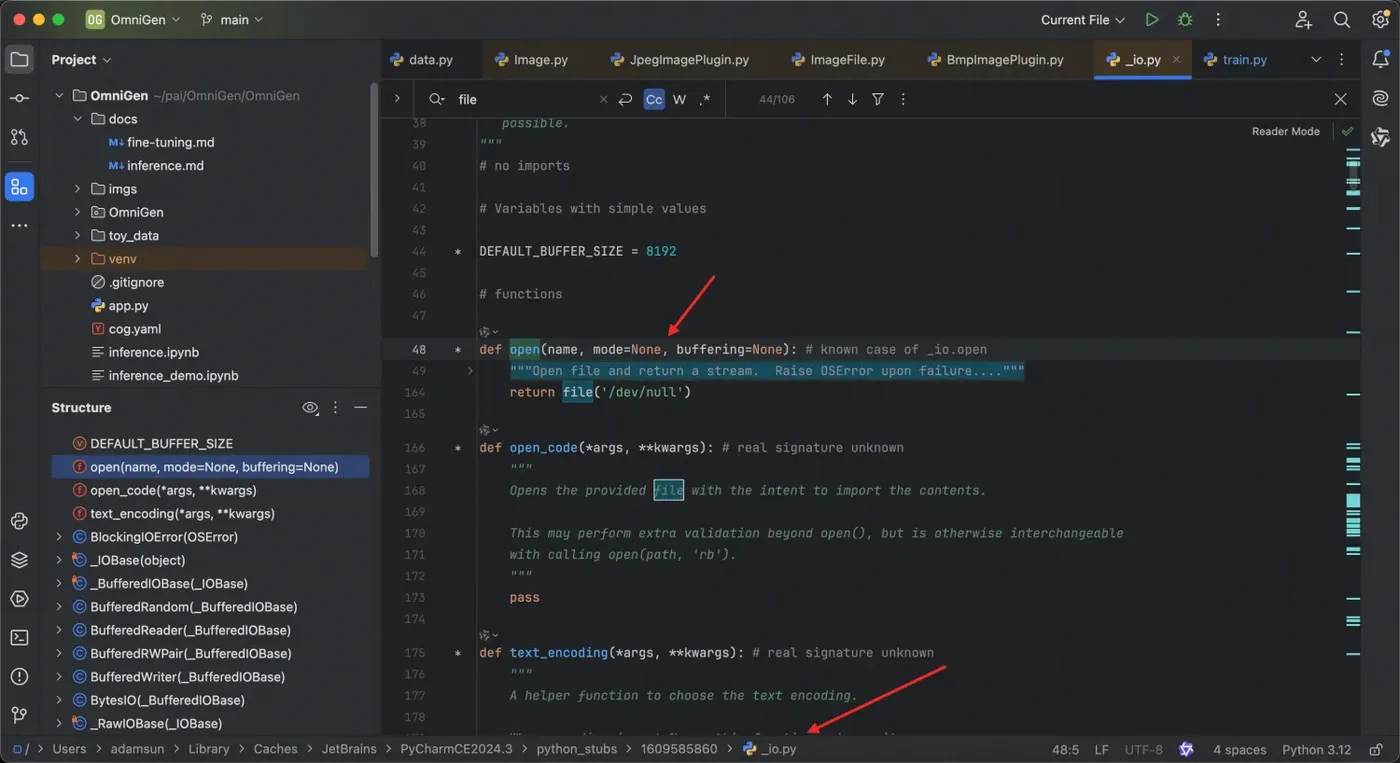Viewport: 1400px width, 763px height.
Task: Toggle Match Case option
Action: pos(654,99)
